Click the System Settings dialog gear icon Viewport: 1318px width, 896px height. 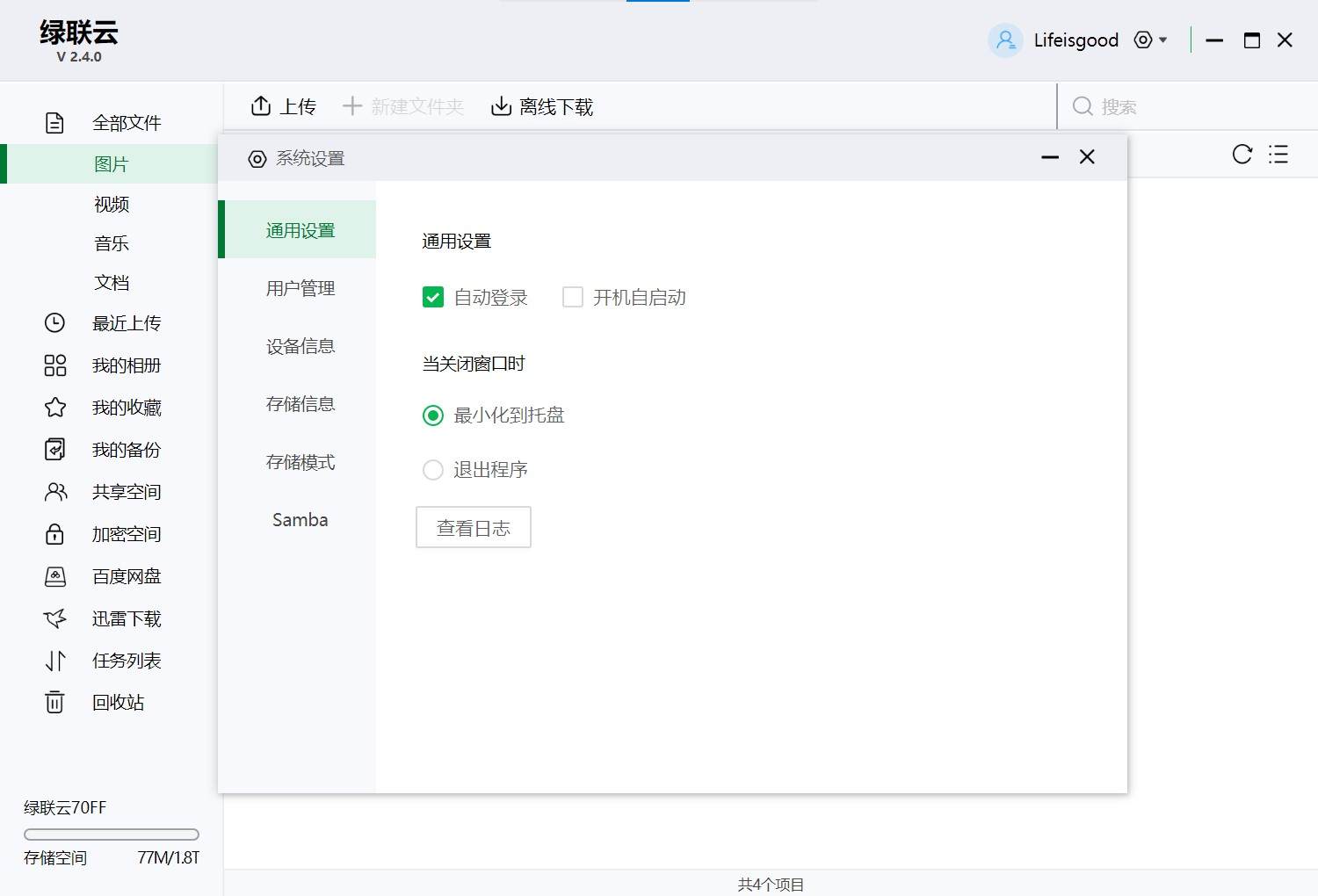pos(257,159)
